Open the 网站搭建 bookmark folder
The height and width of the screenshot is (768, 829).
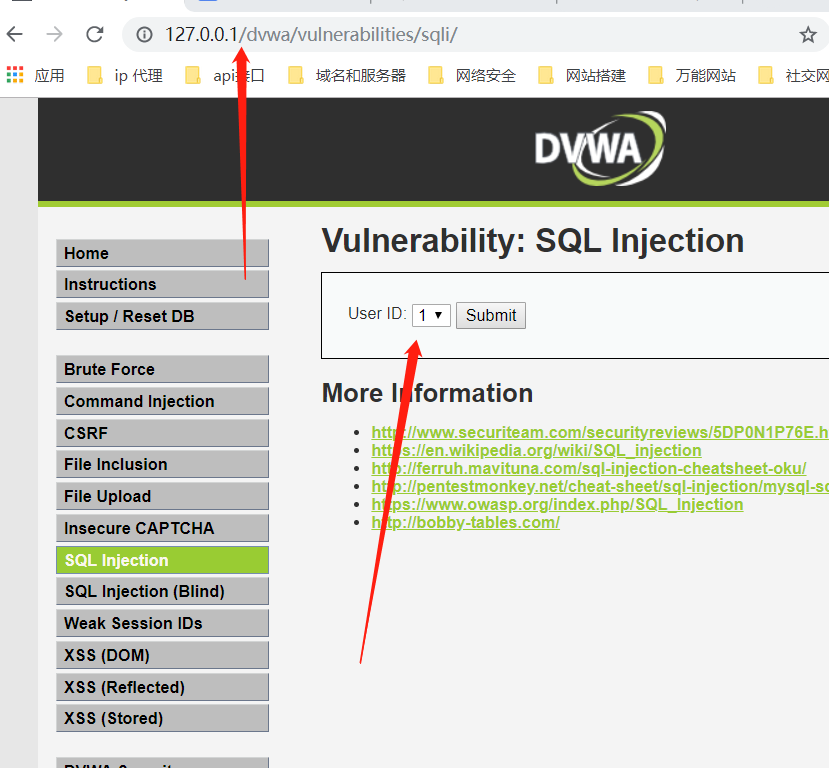pos(582,76)
